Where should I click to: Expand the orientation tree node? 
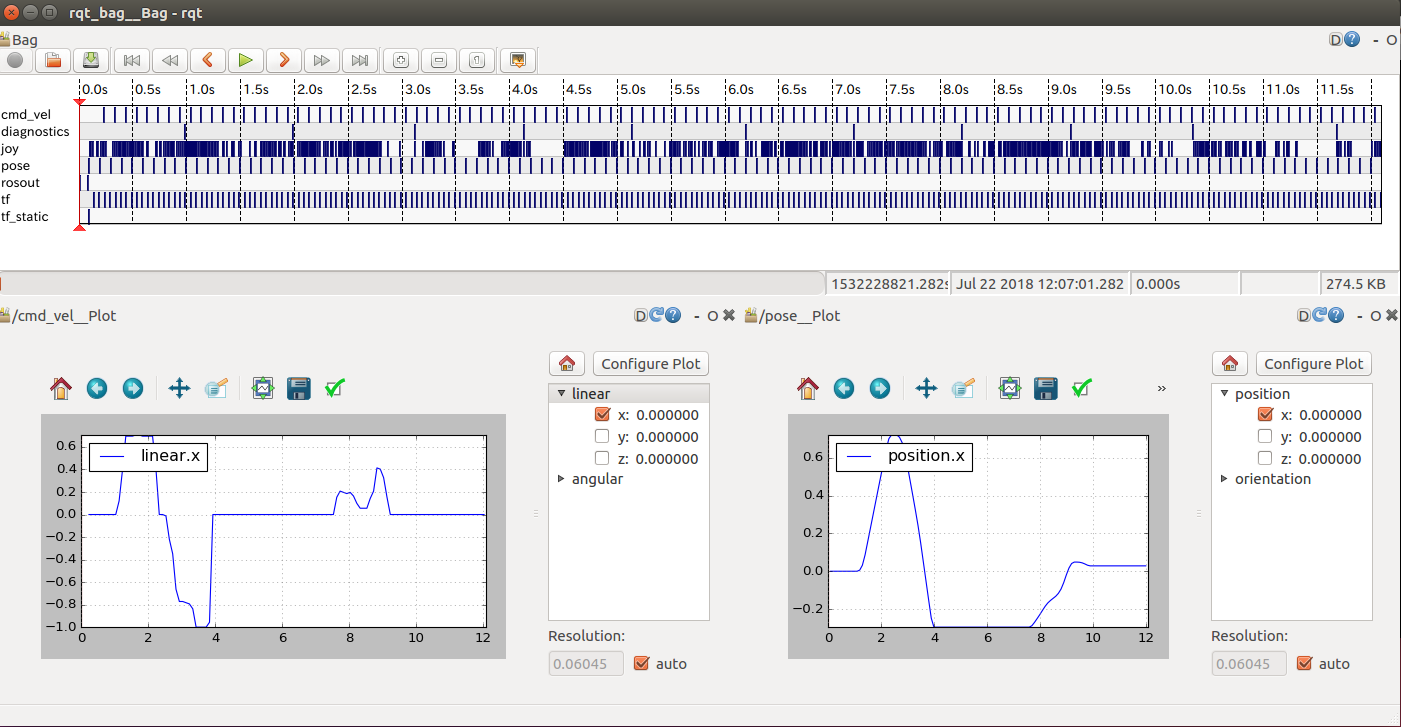tap(1224, 479)
